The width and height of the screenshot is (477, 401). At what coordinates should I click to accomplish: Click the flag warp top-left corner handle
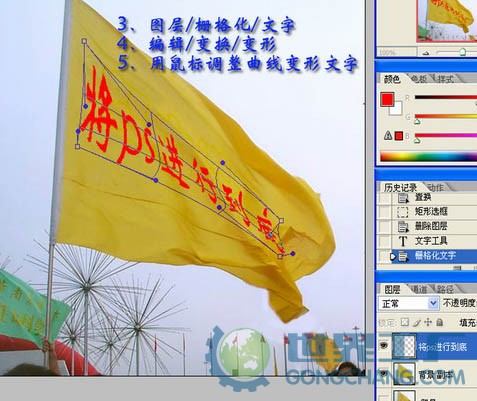[x=84, y=41]
